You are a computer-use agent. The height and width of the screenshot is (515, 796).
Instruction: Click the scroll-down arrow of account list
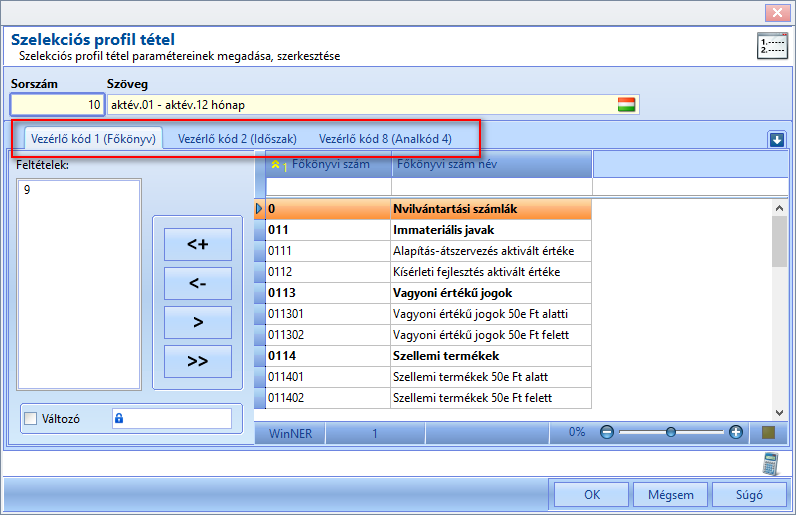tap(779, 413)
